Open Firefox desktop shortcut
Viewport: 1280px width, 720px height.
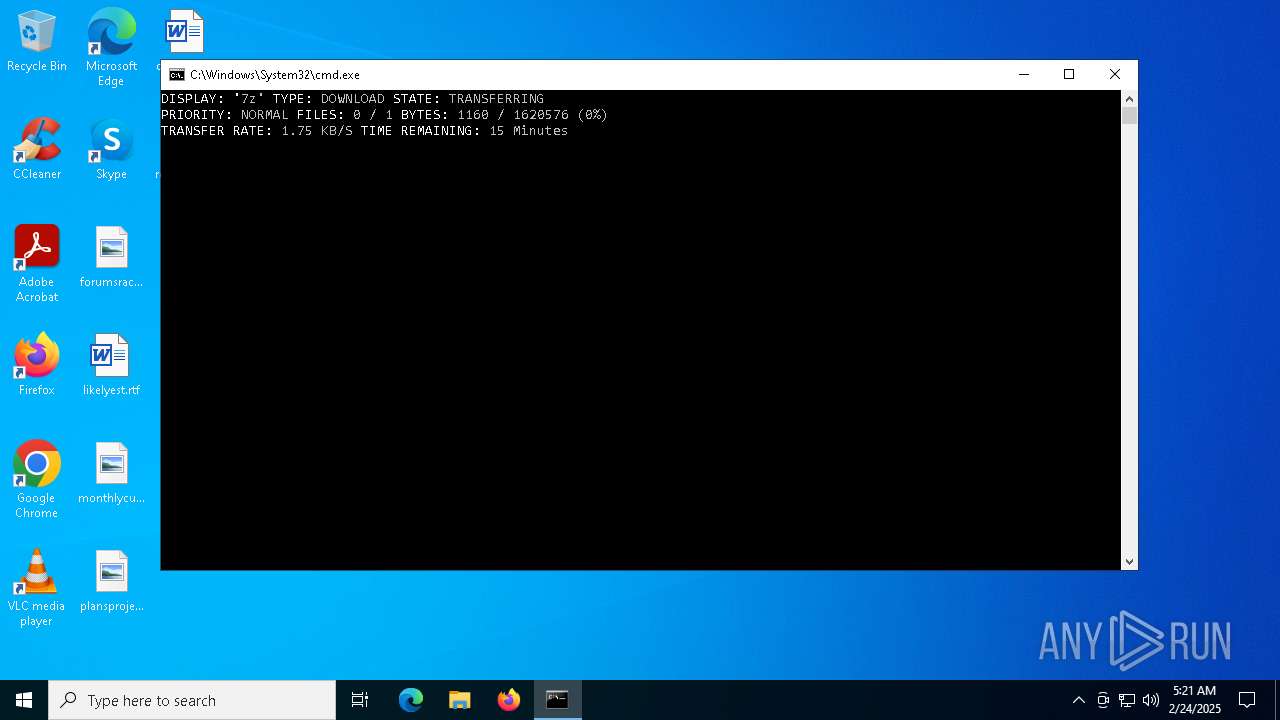click(x=37, y=366)
